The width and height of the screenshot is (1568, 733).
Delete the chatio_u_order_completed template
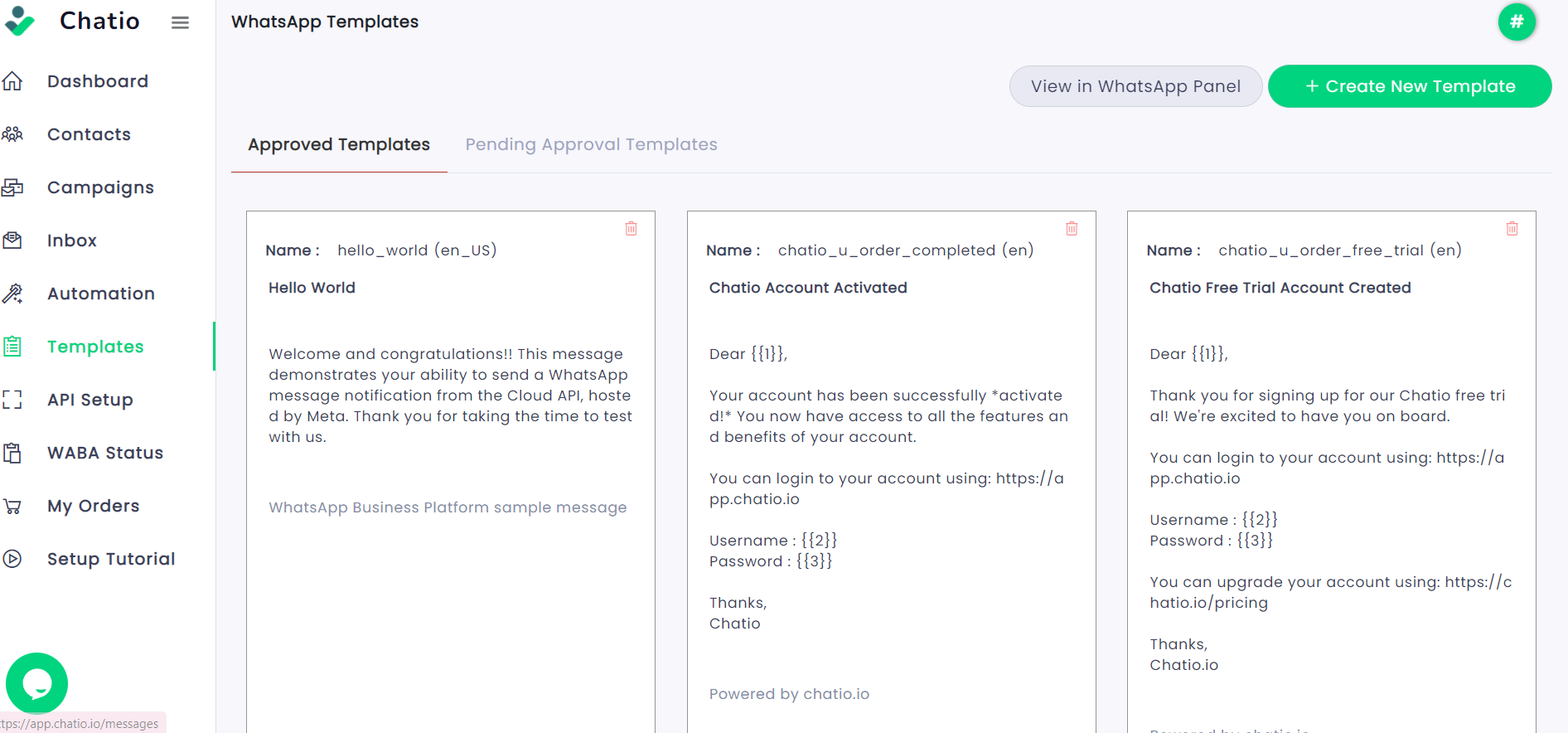pyautogui.click(x=1072, y=228)
